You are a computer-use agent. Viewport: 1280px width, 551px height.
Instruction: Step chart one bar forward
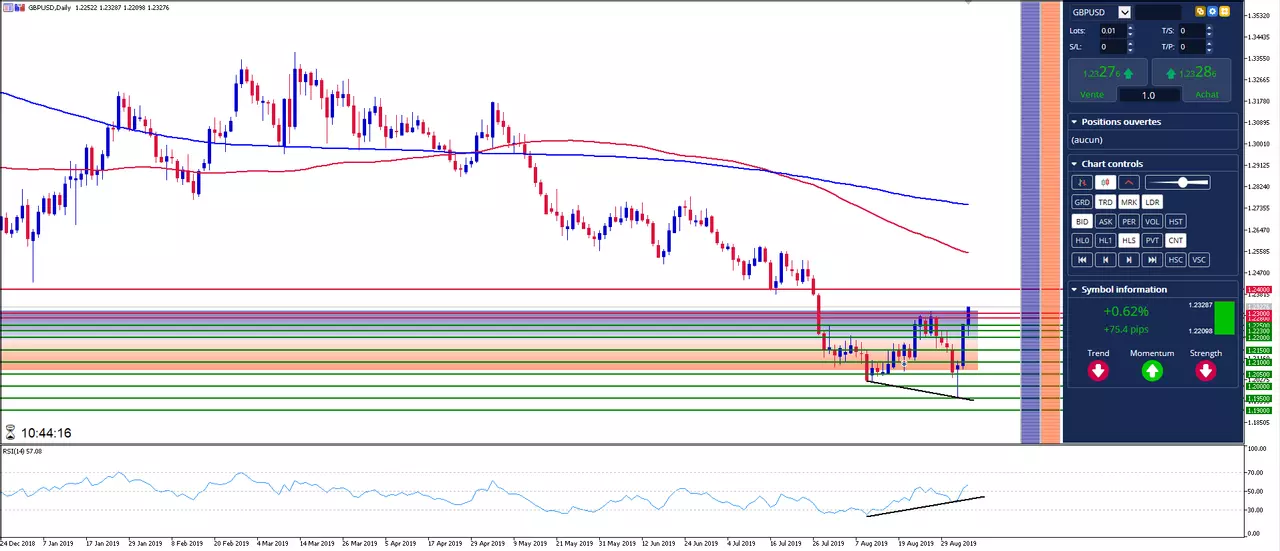1129,260
